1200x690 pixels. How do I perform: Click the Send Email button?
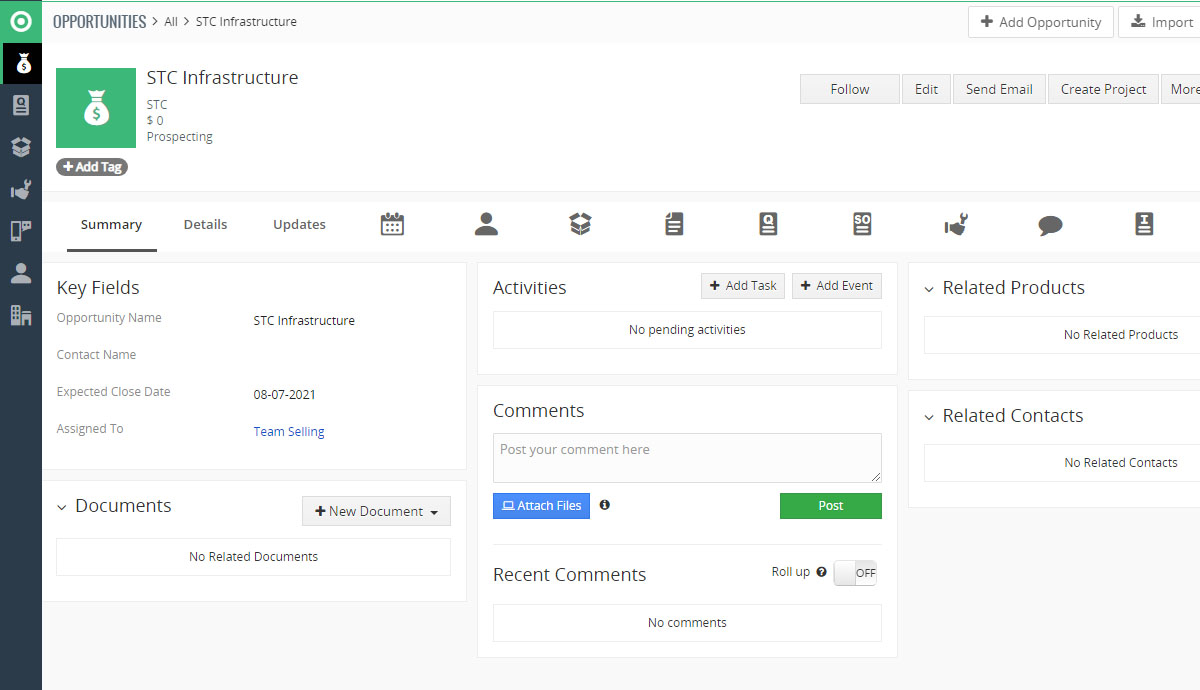pos(999,89)
